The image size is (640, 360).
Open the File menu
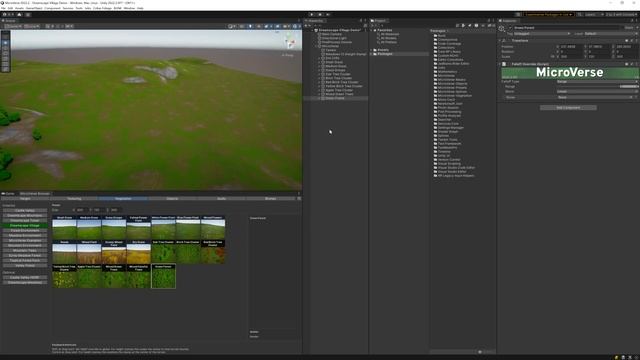point(4,8)
